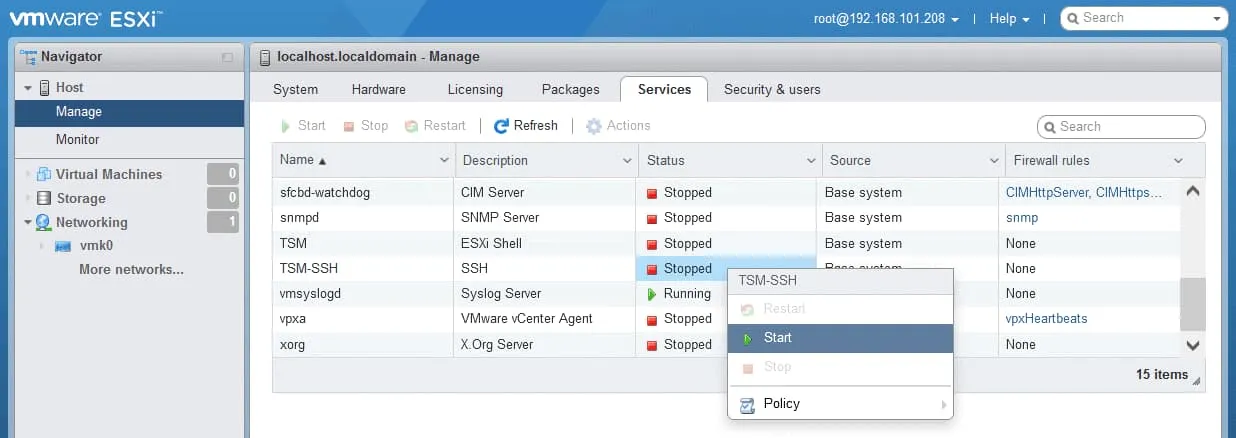Select the Storage icon in Navigator
This screenshot has height=438, width=1236.
coord(44,198)
